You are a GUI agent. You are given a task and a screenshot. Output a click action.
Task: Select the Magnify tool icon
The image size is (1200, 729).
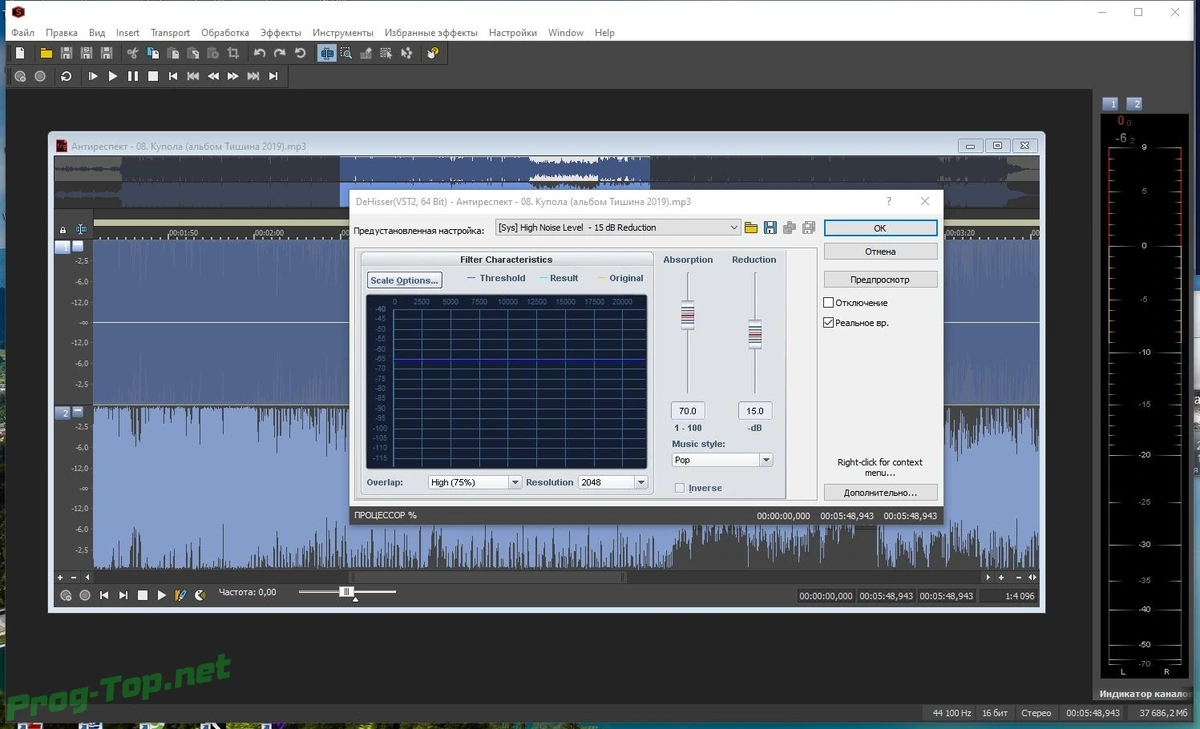[x=346, y=53]
